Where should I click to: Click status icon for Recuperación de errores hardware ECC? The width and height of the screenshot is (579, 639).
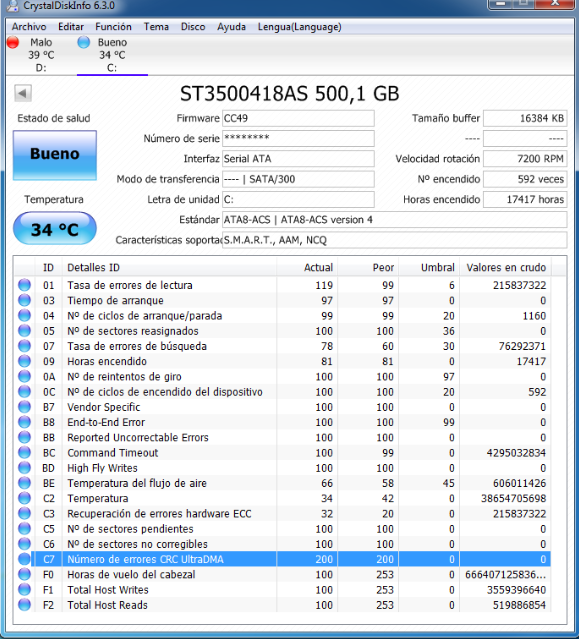click(x=24, y=513)
